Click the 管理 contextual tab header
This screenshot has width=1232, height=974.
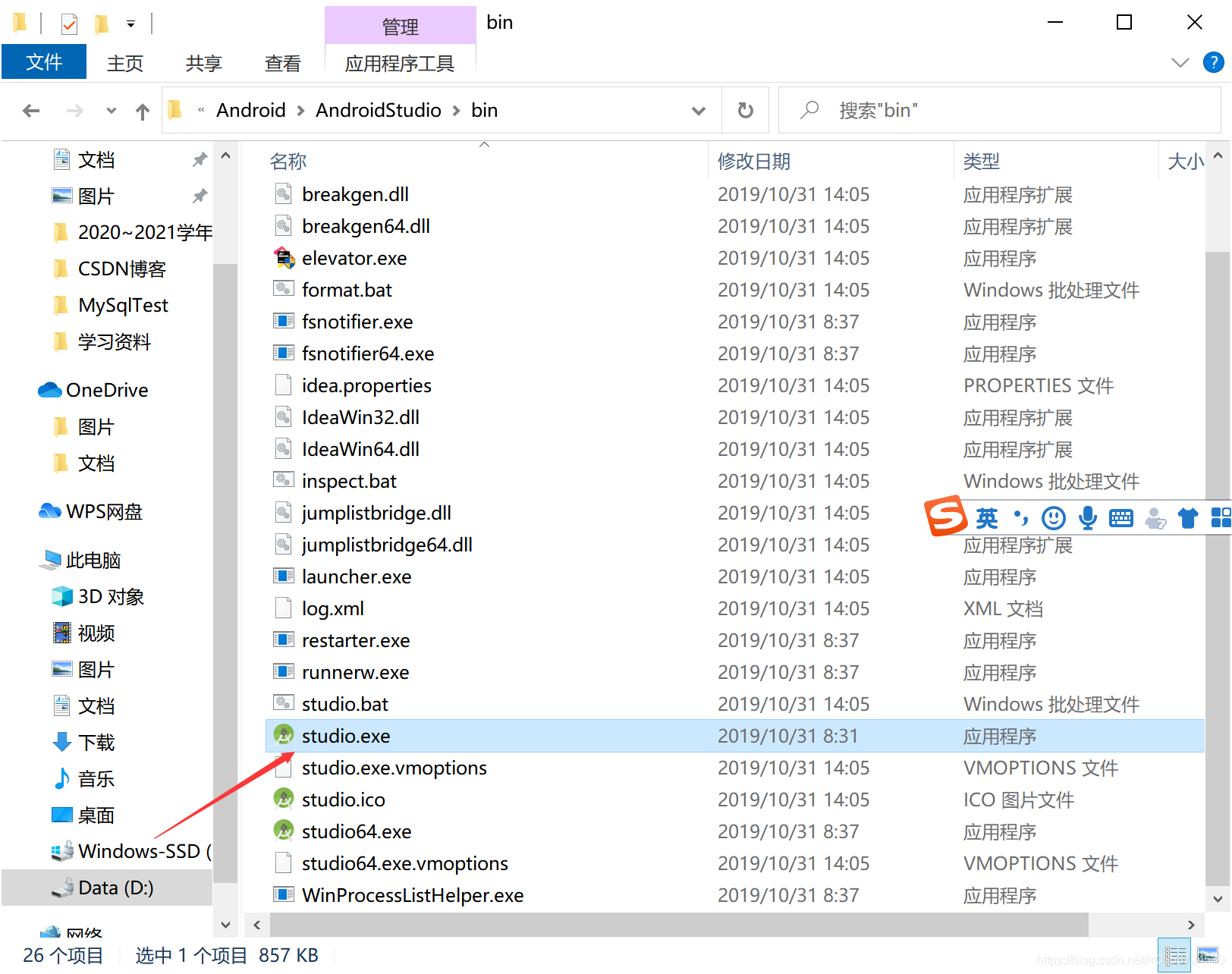pos(401,26)
